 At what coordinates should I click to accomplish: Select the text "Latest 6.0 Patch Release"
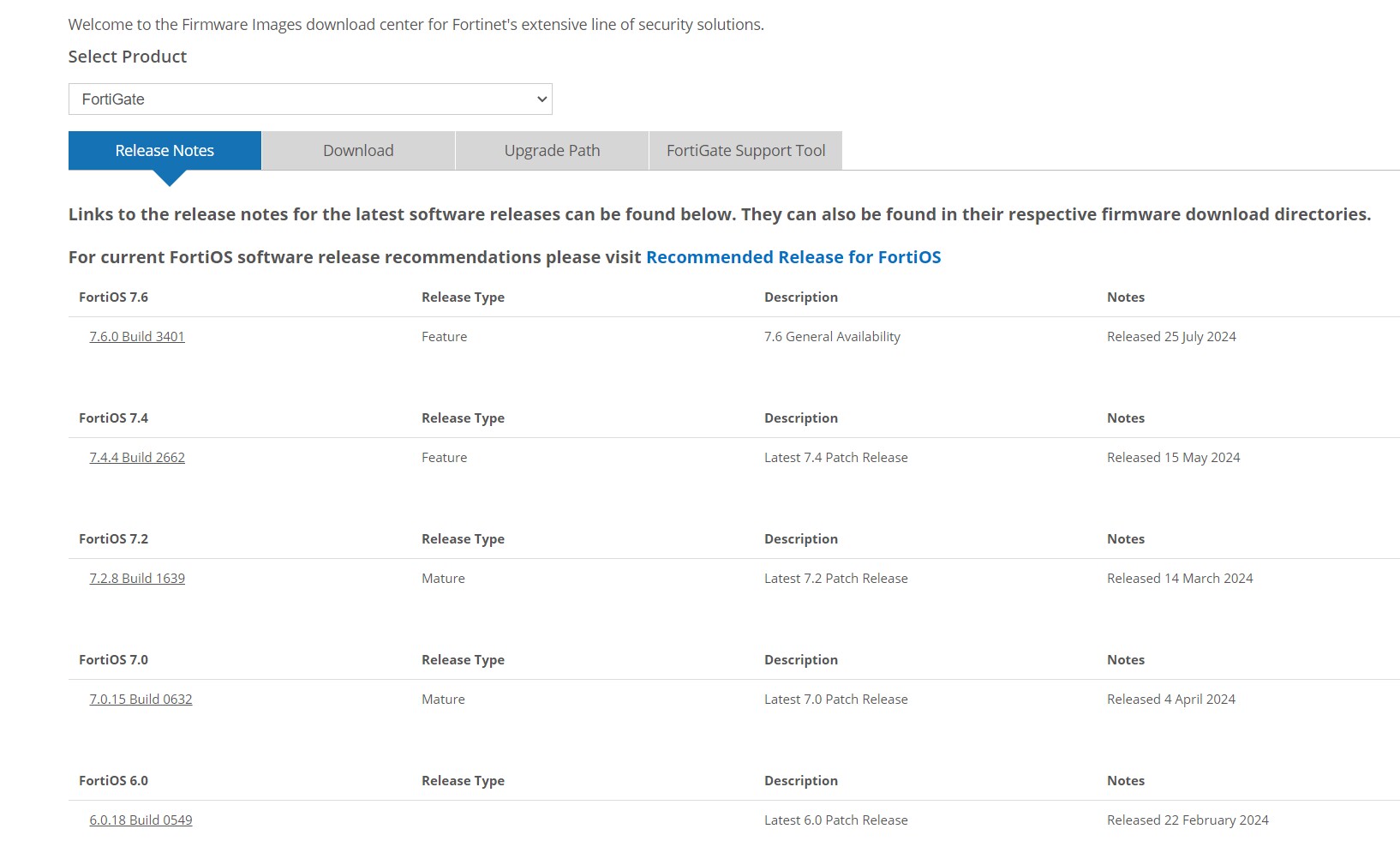pos(836,820)
